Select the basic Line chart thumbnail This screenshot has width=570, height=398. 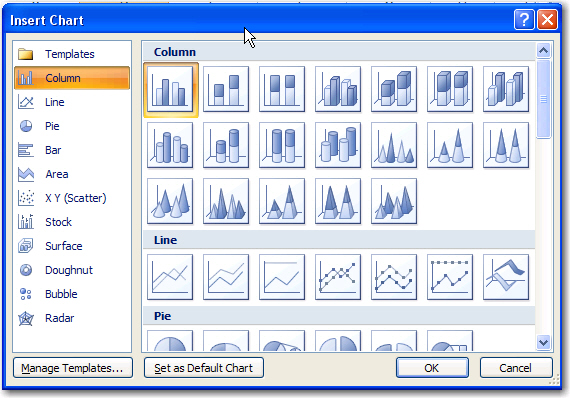click(x=170, y=277)
